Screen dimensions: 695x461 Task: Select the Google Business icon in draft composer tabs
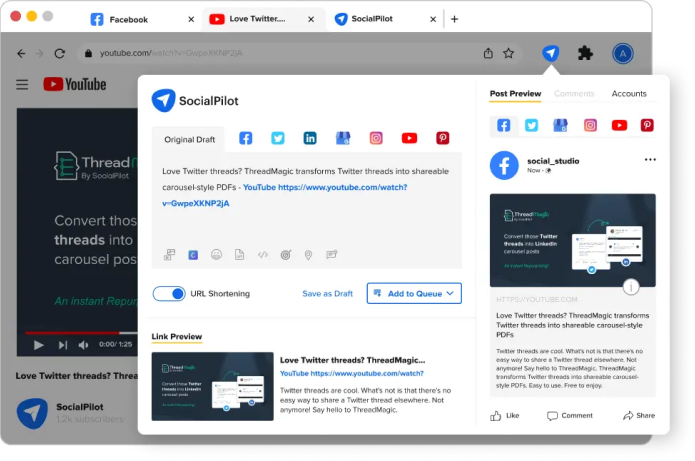pos(343,138)
